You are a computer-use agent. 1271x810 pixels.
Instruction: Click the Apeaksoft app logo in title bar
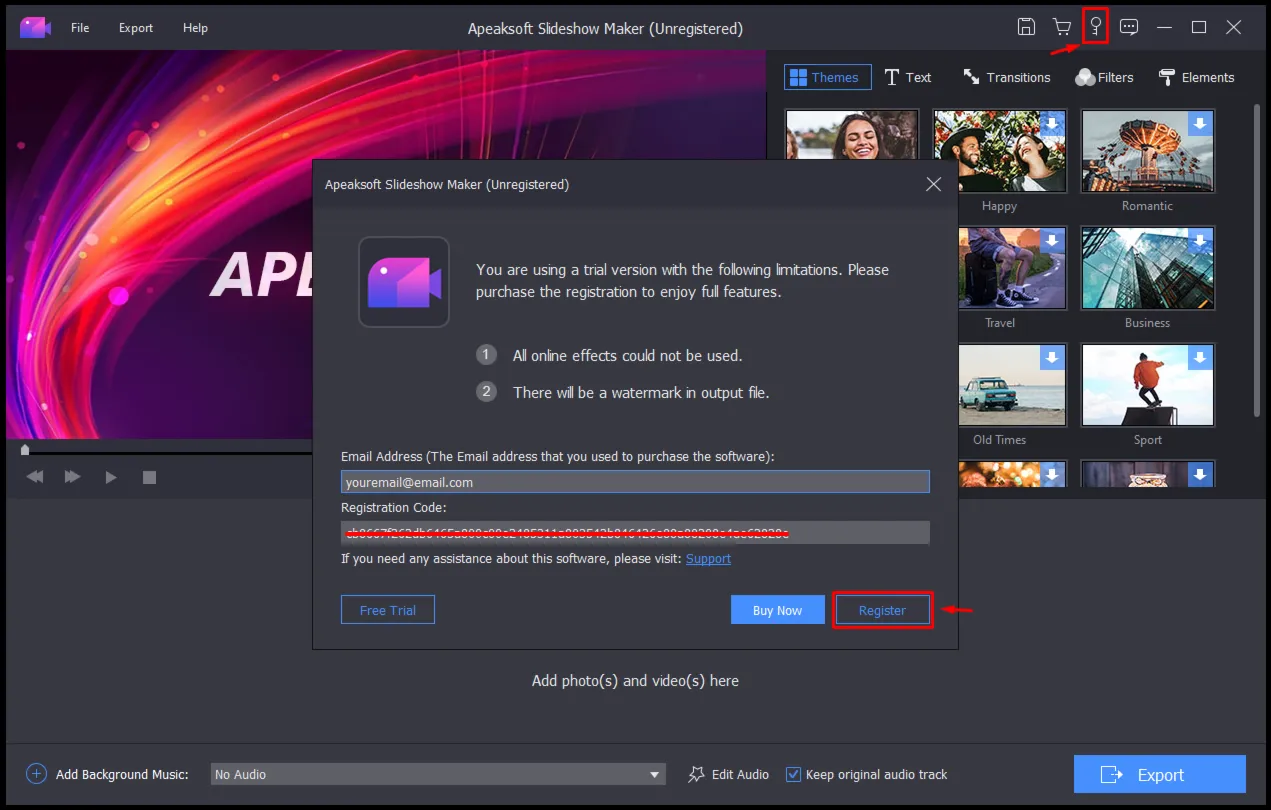pyautogui.click(x=35, y=28)
